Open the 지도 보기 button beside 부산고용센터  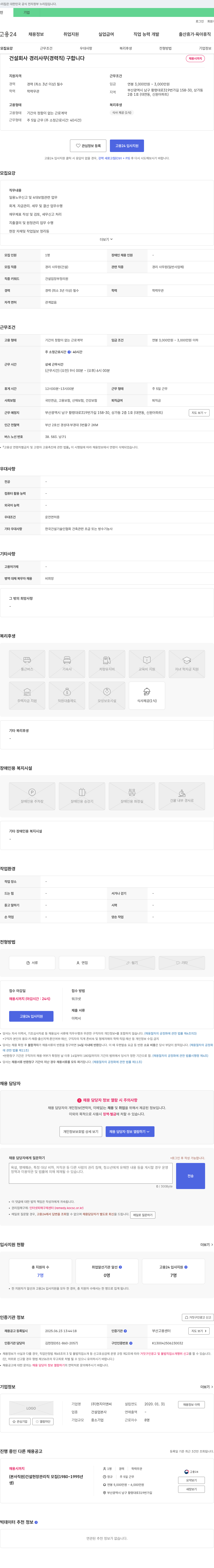tap(199, 1331)
